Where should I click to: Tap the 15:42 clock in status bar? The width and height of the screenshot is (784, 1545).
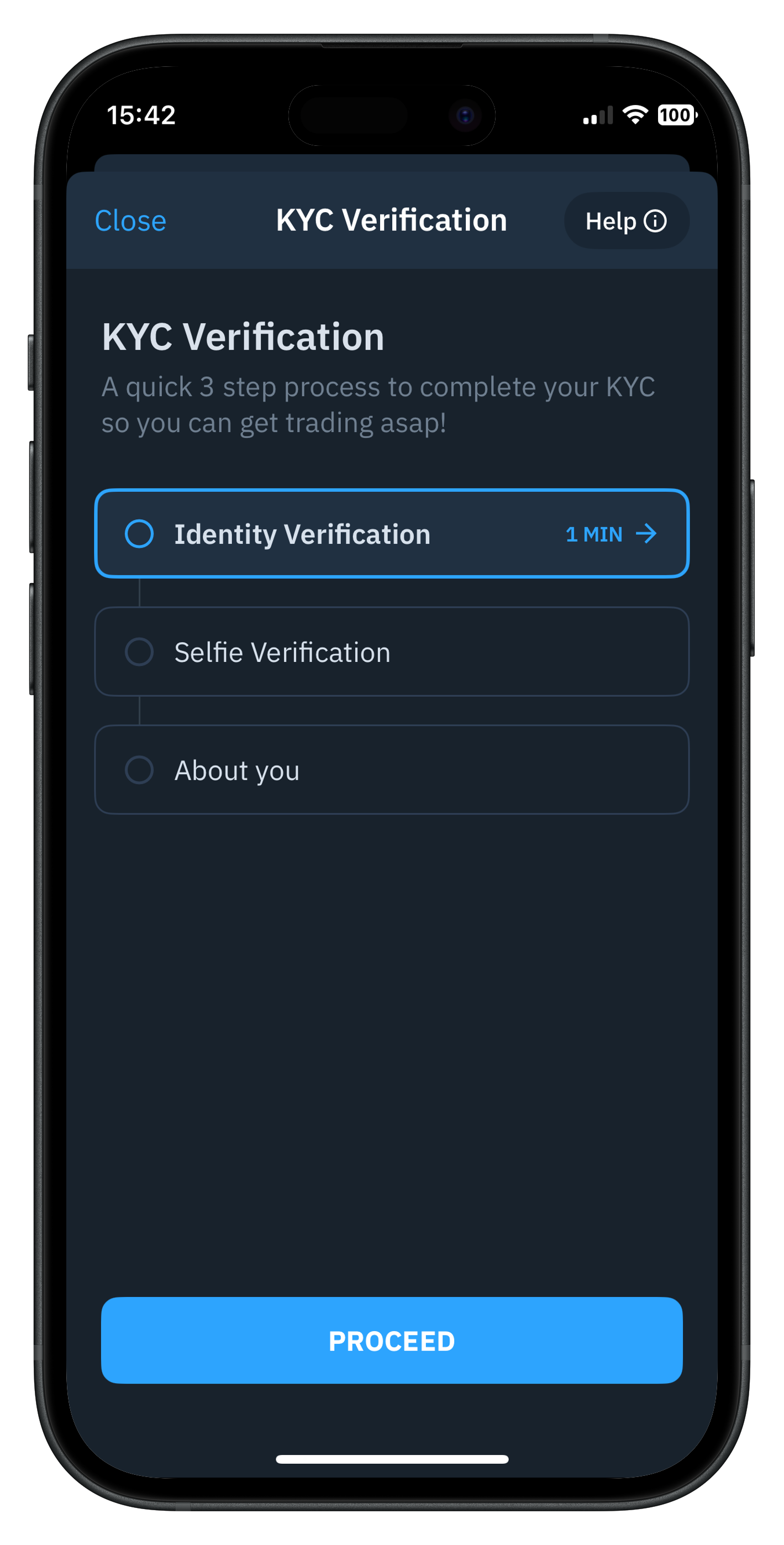[141, 115]
